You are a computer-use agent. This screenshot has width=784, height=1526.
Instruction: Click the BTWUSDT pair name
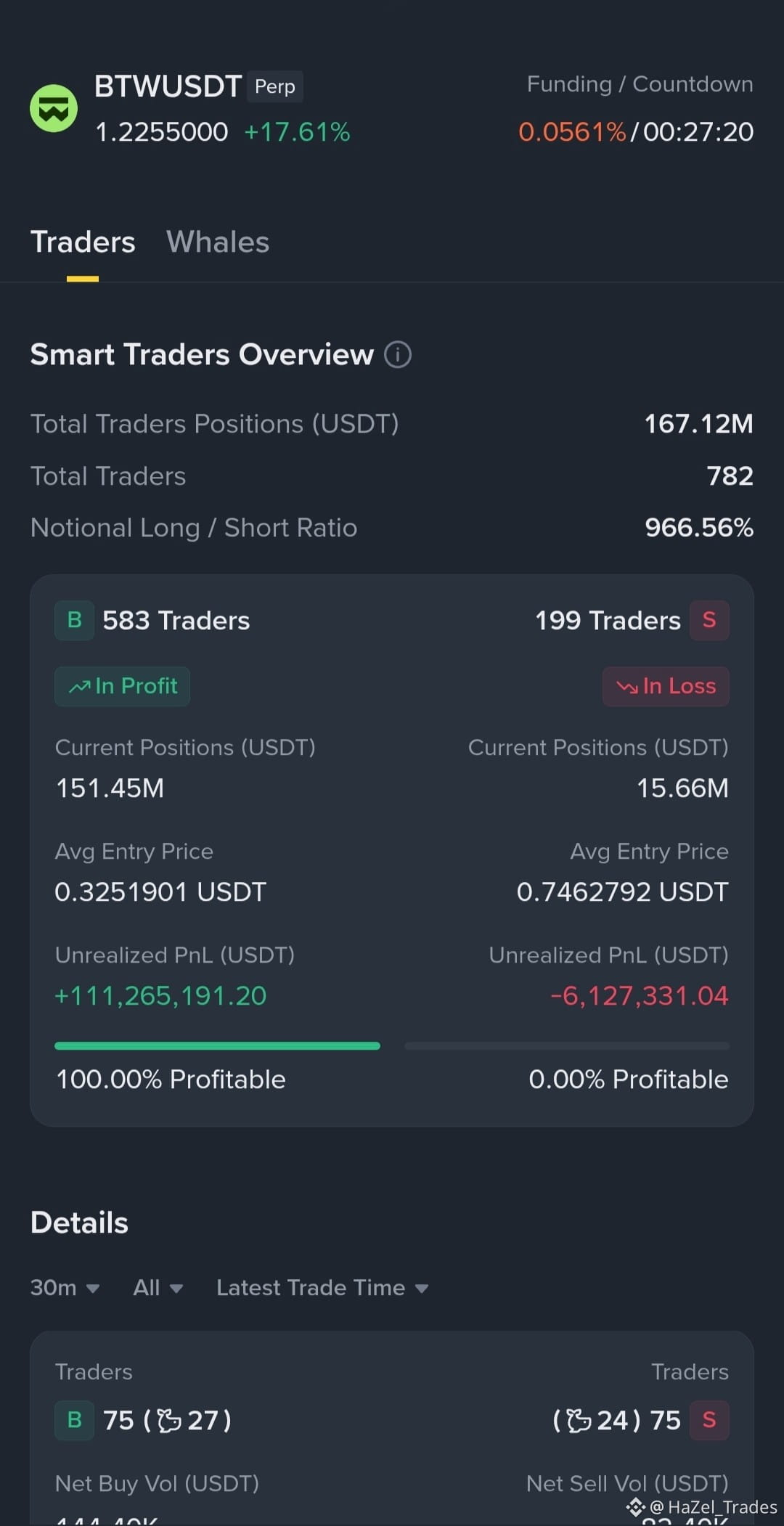168,86
